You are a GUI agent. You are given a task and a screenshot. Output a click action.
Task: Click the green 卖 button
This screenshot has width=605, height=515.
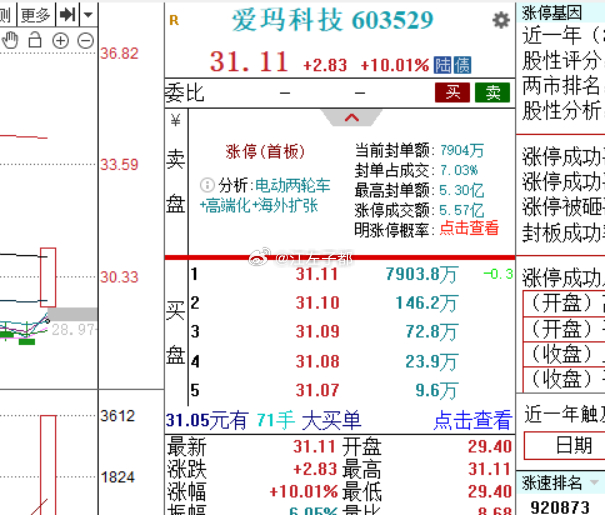(x=493, y=93)
